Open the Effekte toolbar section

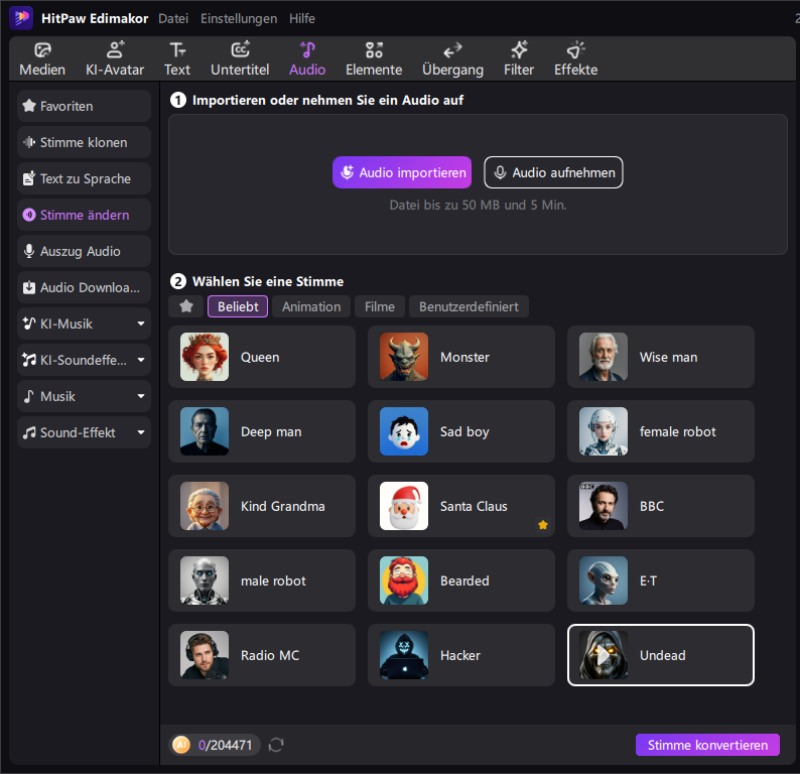point(576,59)
